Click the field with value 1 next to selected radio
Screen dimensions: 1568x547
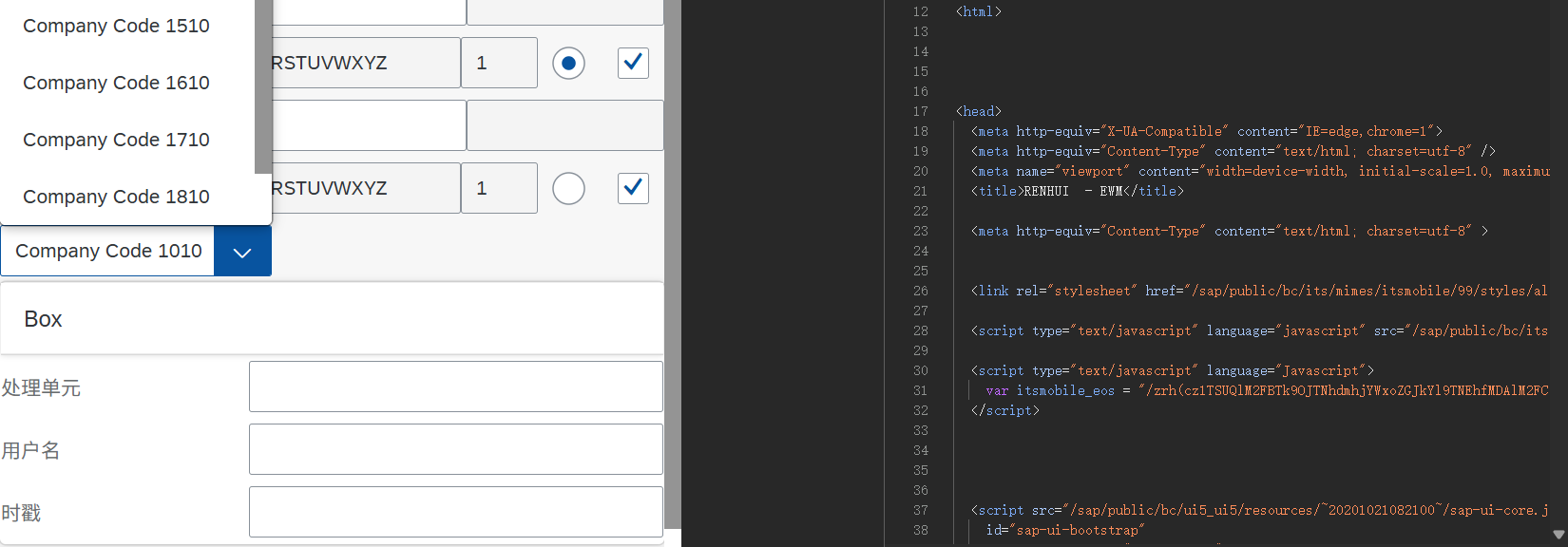click(499, 63)
